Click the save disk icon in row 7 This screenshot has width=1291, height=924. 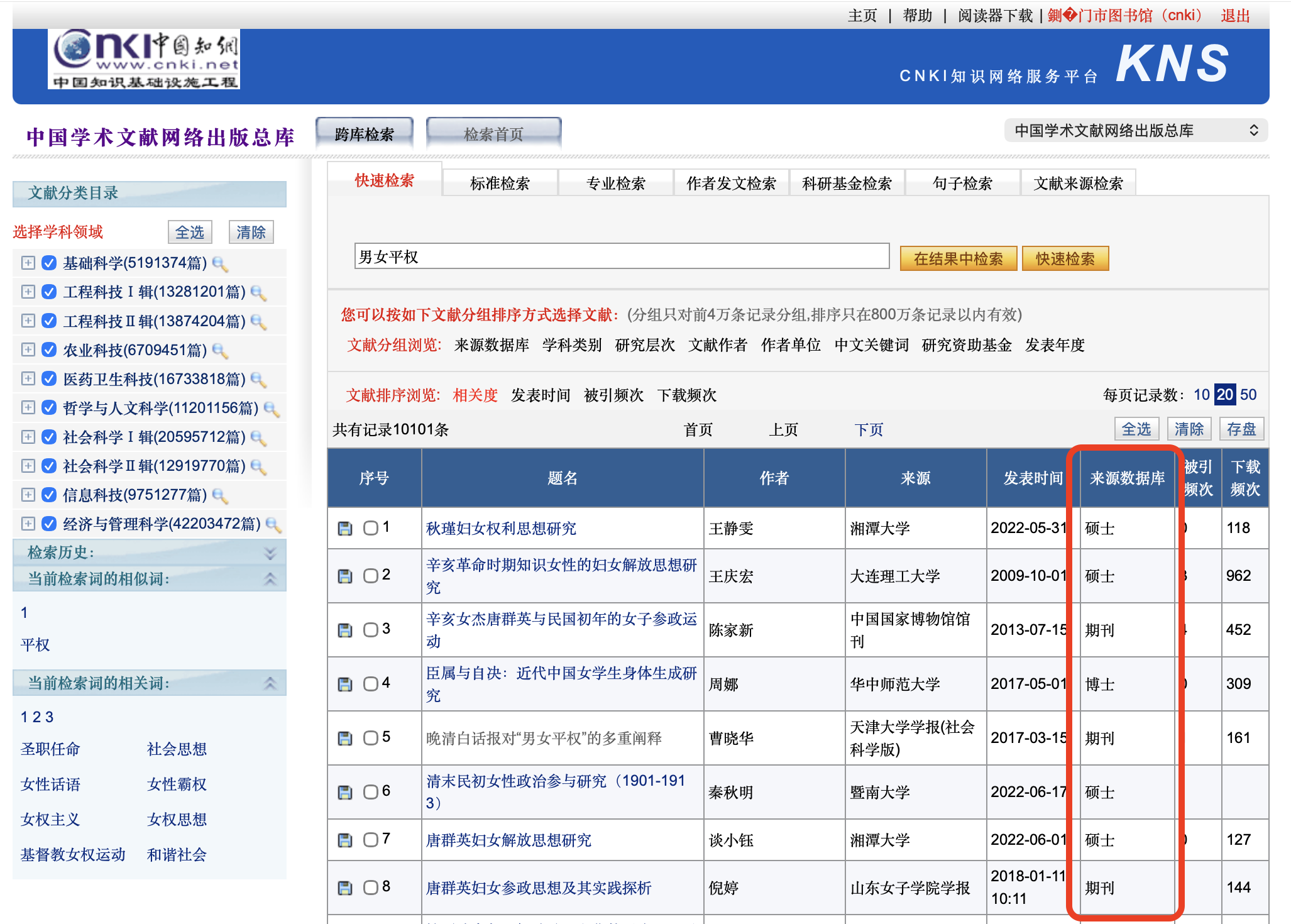click(345, 840)
